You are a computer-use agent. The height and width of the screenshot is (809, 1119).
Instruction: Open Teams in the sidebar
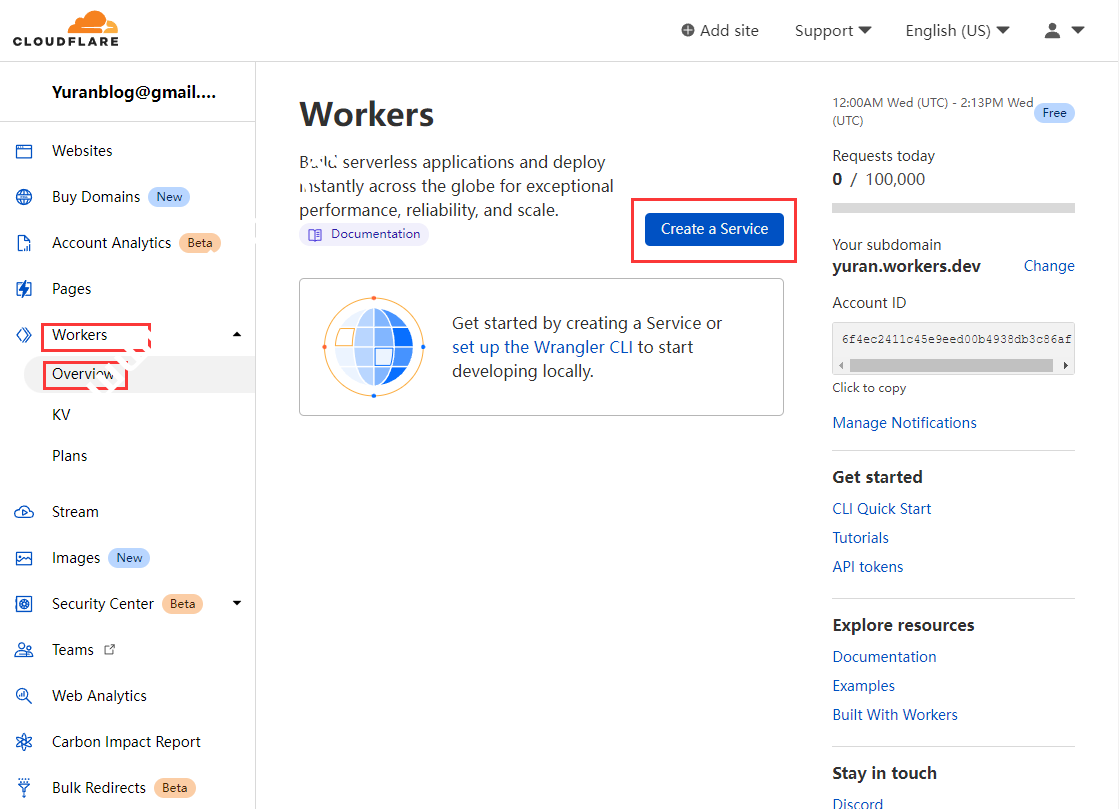click(73, 650)
